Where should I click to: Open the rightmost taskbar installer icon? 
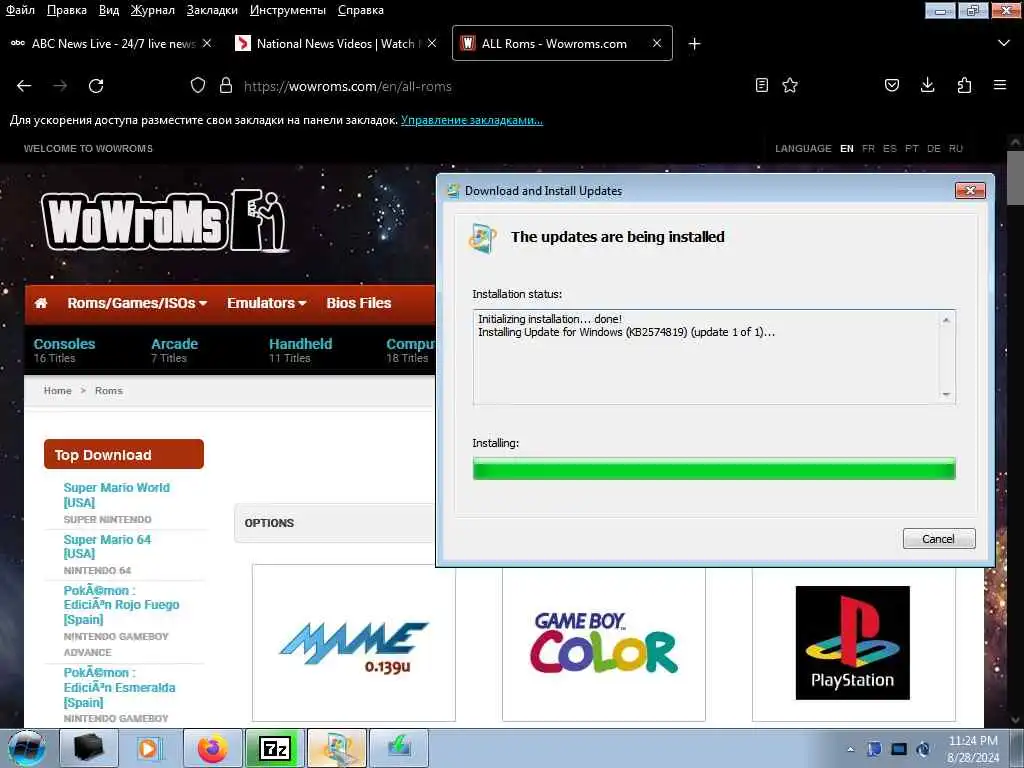tap(399, 748)
